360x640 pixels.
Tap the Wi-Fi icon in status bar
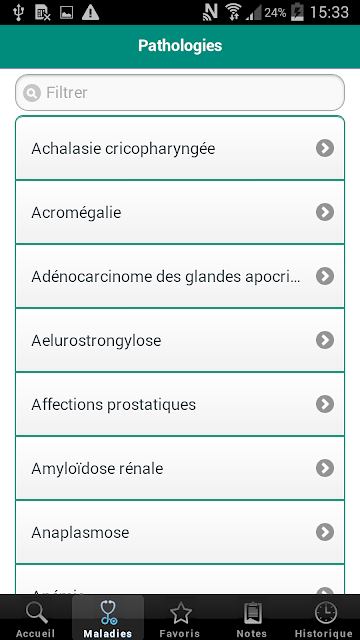click(233, 12)
